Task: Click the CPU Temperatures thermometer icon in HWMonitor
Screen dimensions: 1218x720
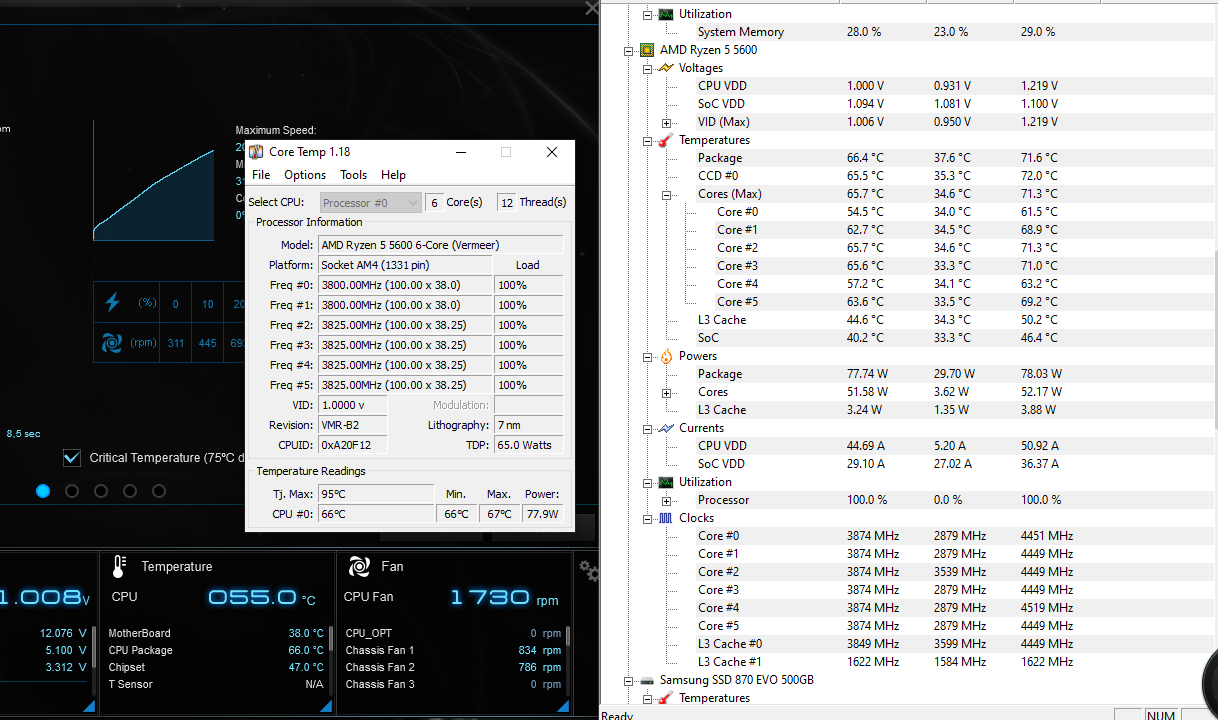Action: (666, 140)
